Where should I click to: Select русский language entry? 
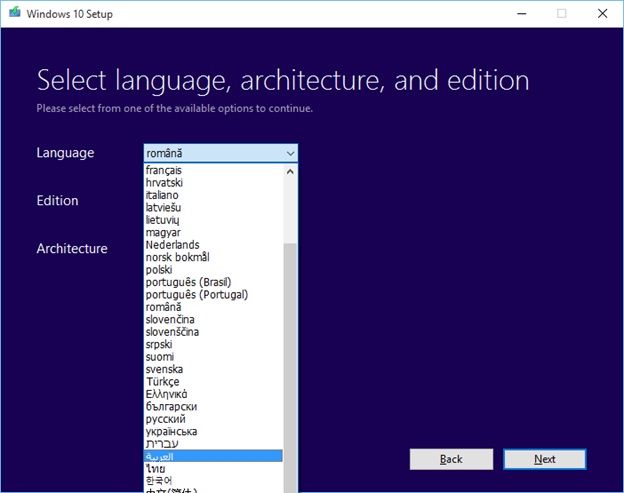tap(213, 419)
